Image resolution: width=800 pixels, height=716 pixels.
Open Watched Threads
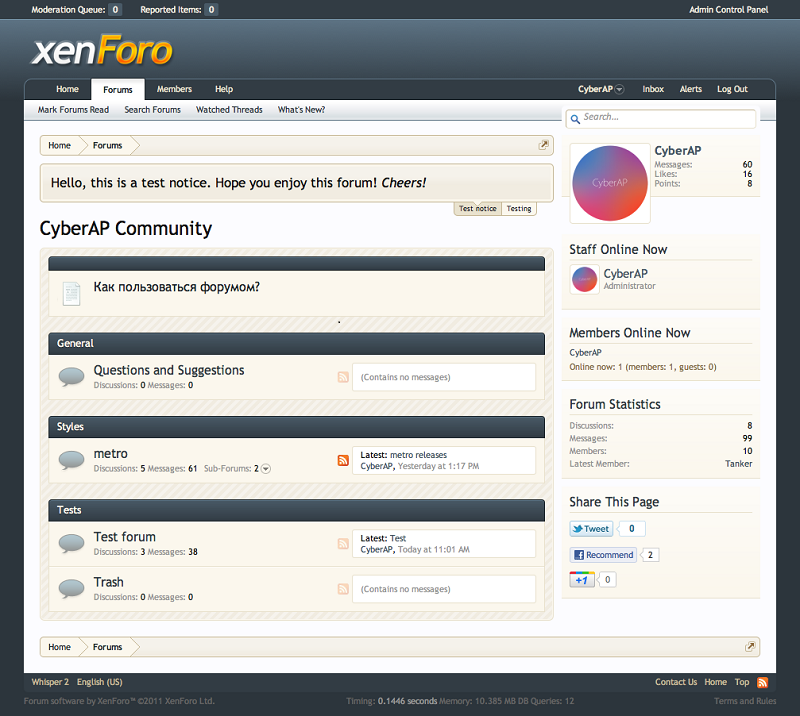point(229,110)
